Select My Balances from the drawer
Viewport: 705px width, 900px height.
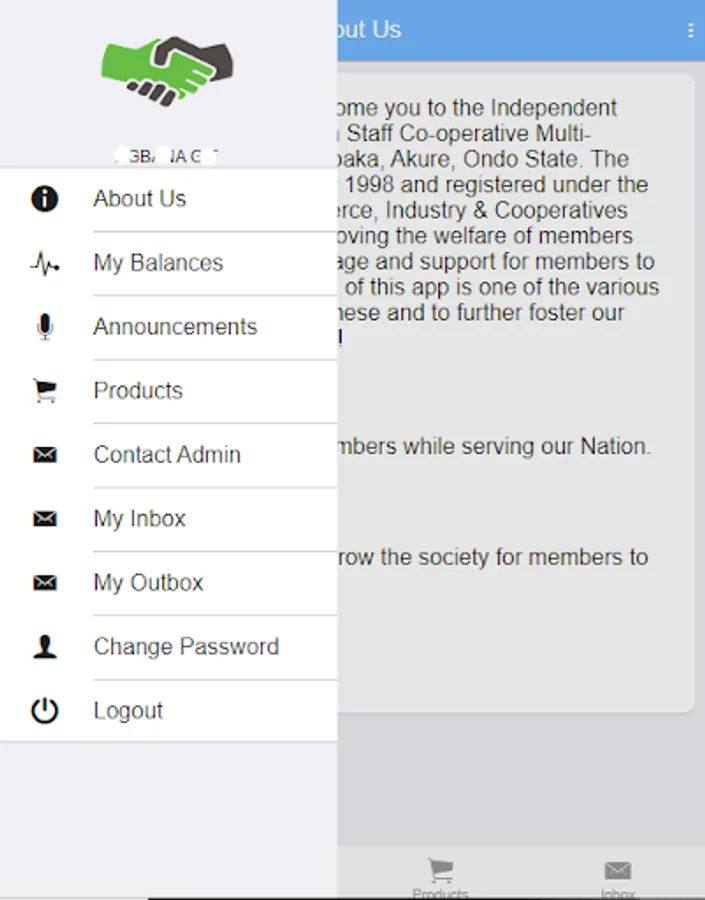[x=158, y=263]
